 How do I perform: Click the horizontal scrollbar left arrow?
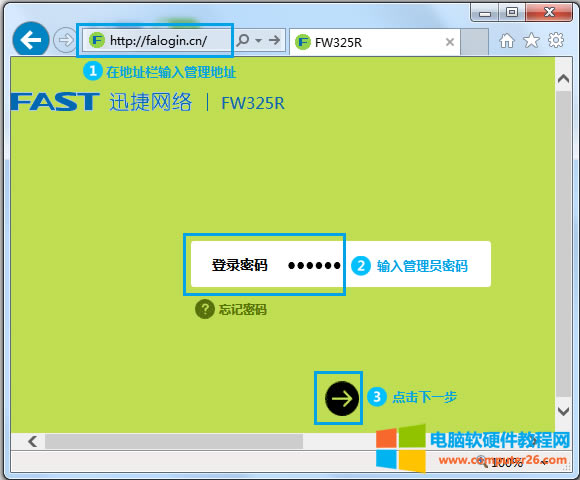tap(33, 441)
